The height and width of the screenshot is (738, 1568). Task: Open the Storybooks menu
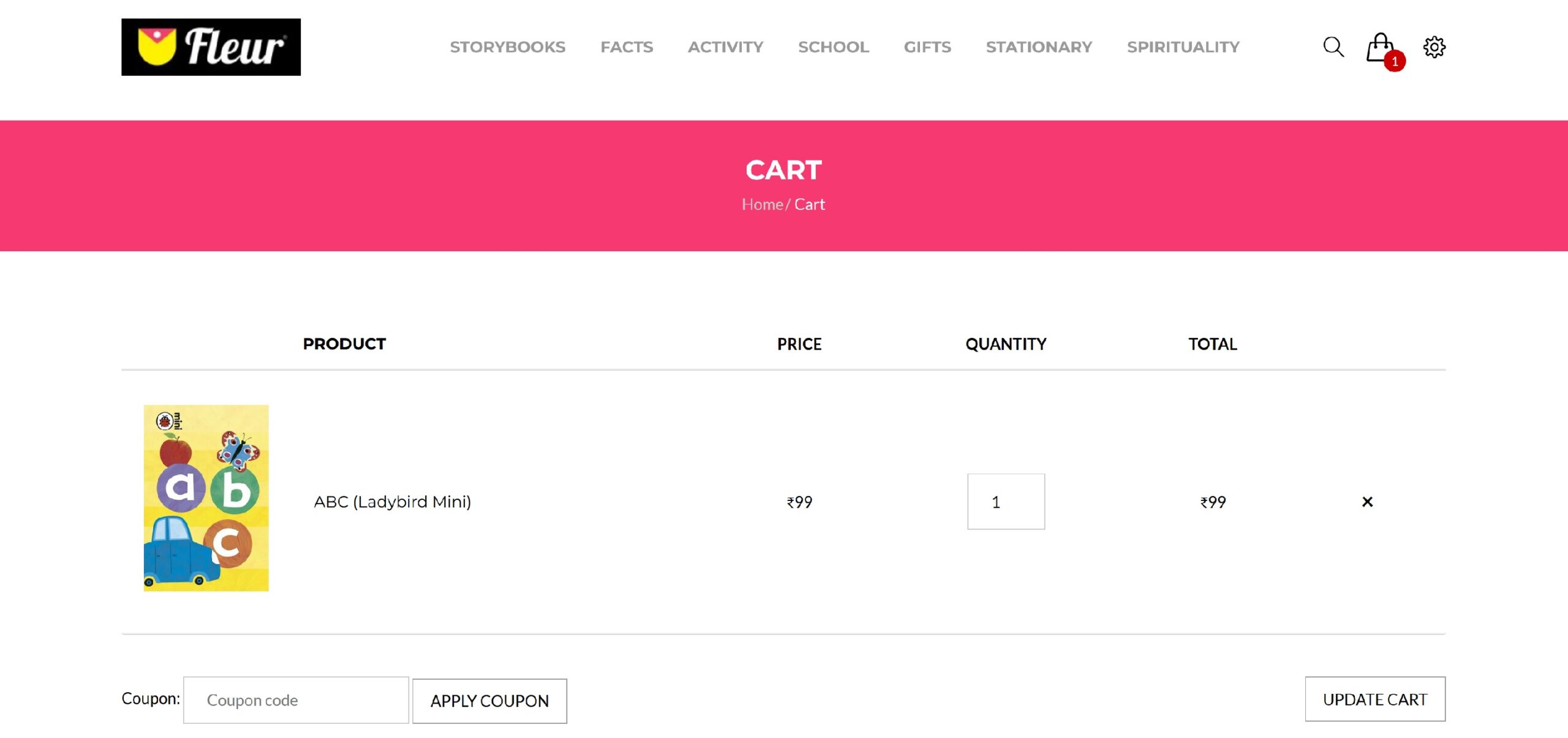point(507,47)
